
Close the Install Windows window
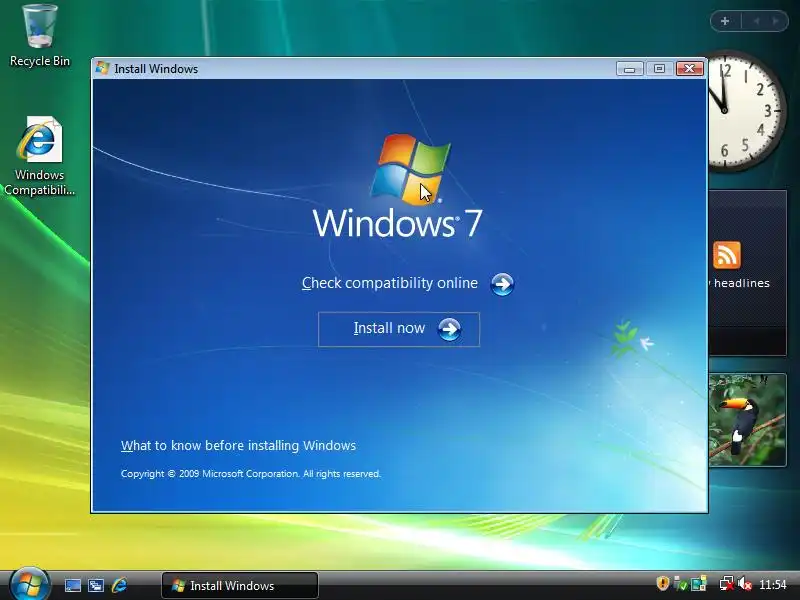690,68
